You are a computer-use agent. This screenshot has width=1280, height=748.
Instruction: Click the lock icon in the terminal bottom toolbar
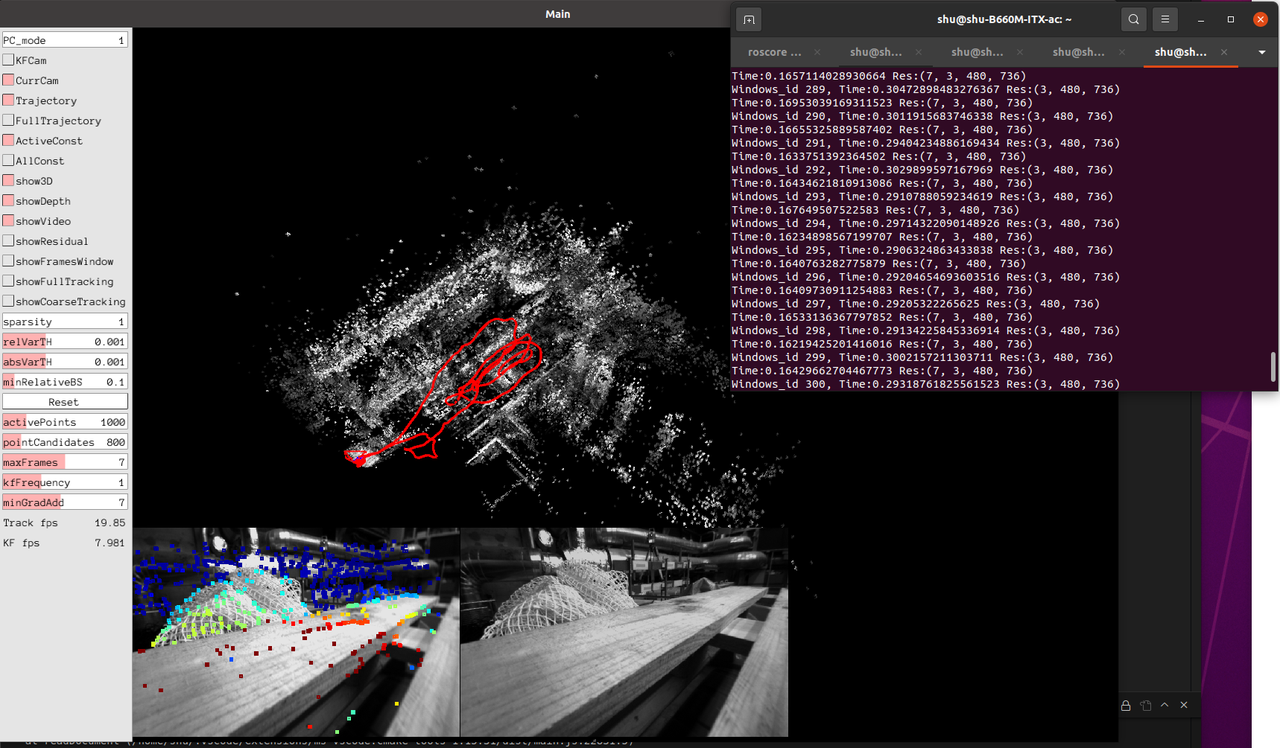(x=1126, y=705)
